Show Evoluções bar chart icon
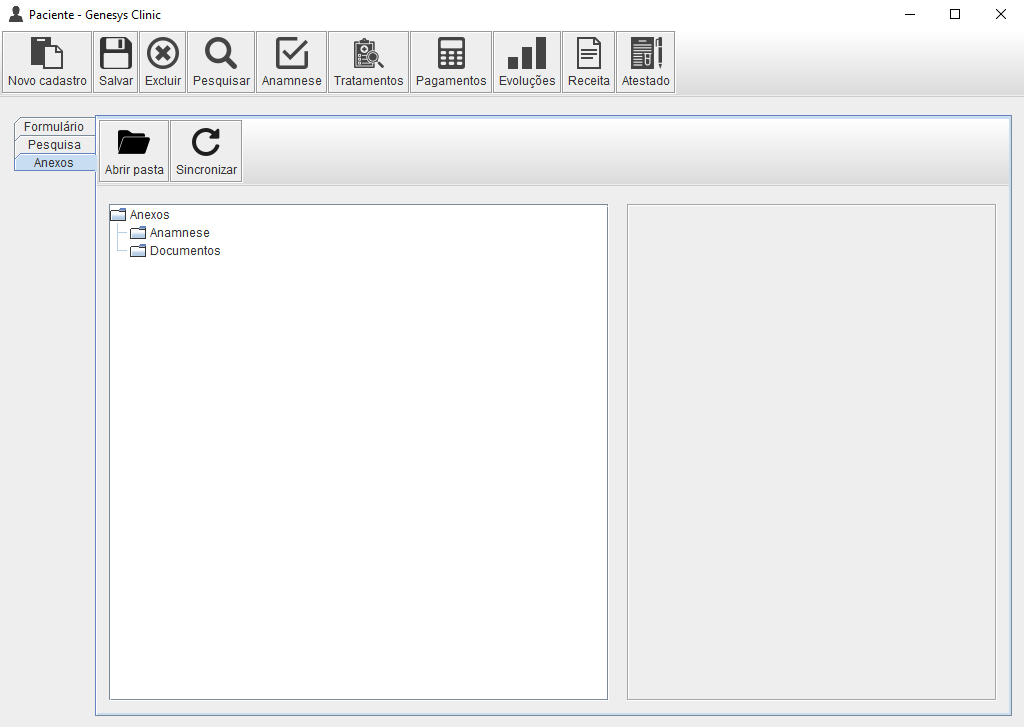The image size is (1024, 727). tap(527, 62)
